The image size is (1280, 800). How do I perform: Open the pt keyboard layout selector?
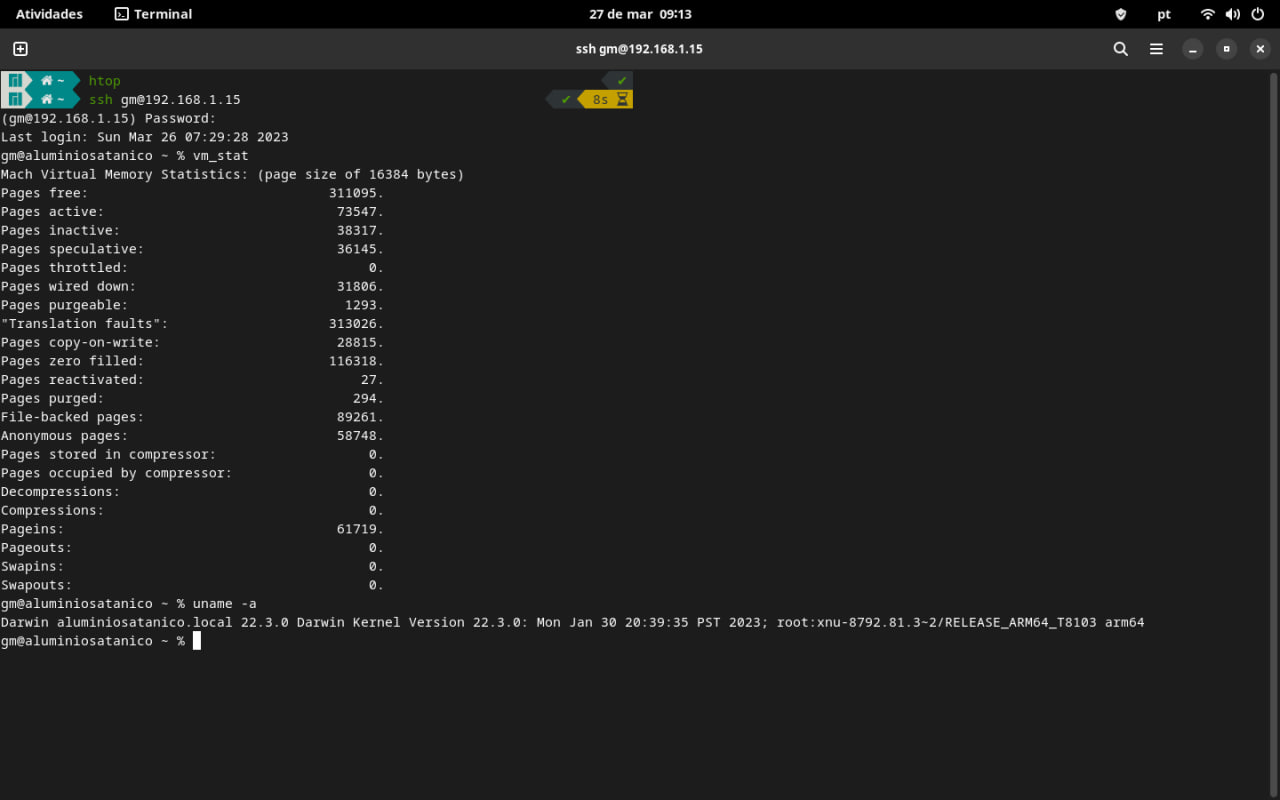point(1164,14)
